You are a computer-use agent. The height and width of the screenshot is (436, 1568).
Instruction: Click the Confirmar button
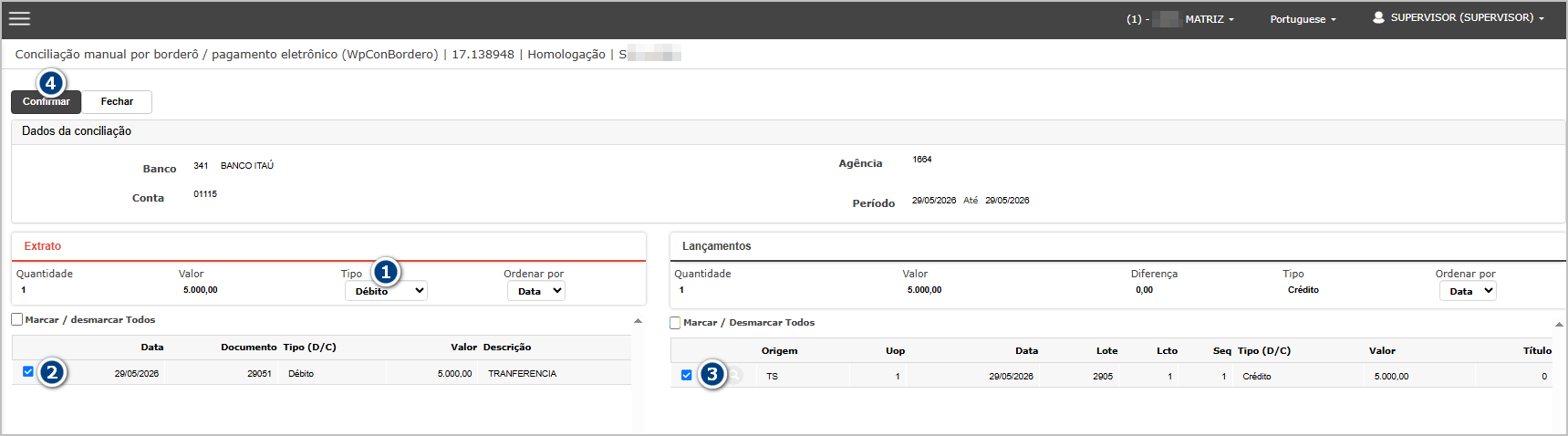[x=46, y=101]
